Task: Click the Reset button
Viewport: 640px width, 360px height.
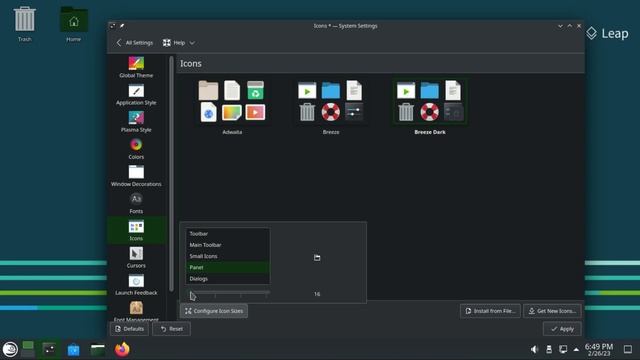Action: 171,329
